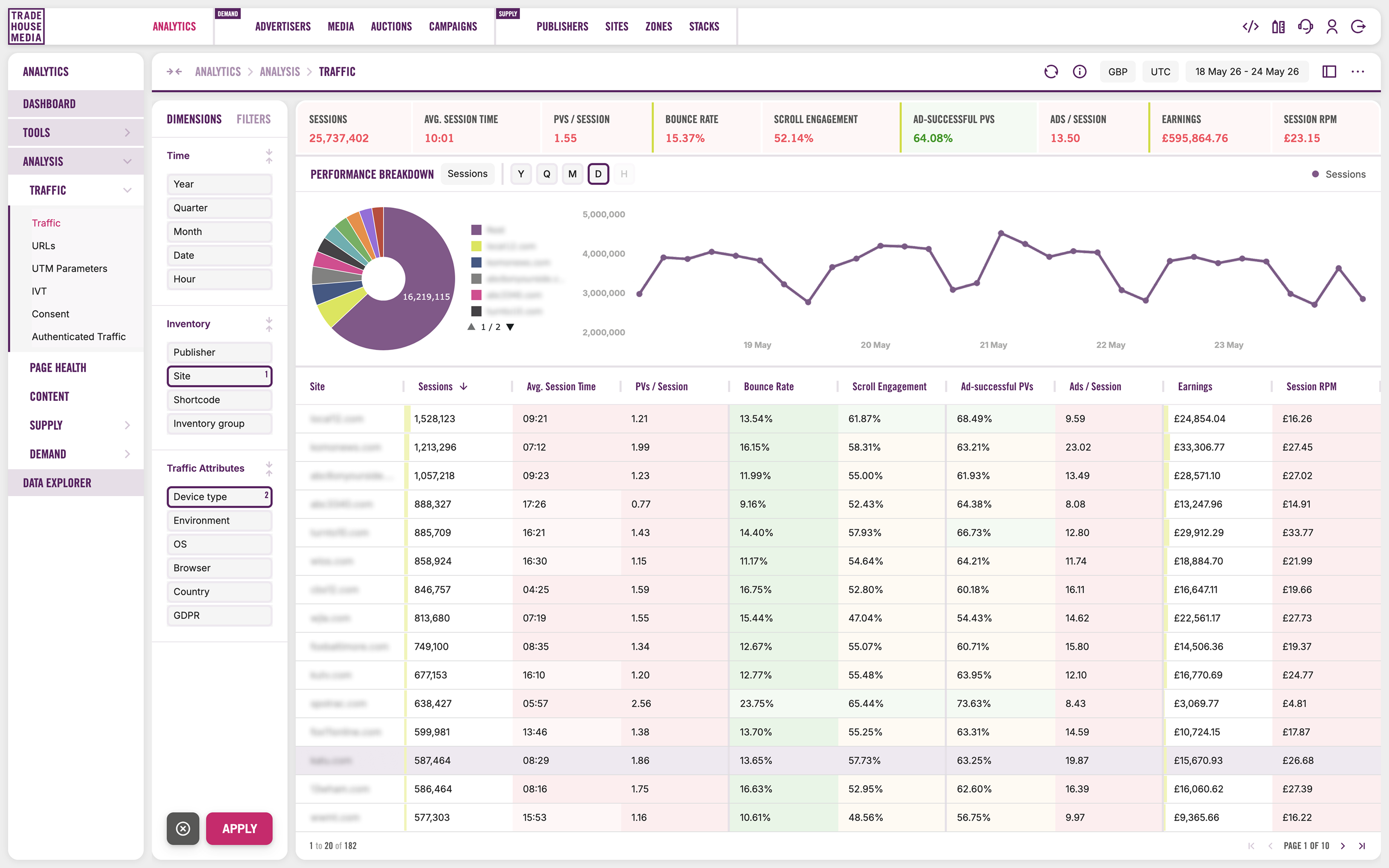1389x868 pixels.
Task: Switch to the Filters tab
Action: 253,119
